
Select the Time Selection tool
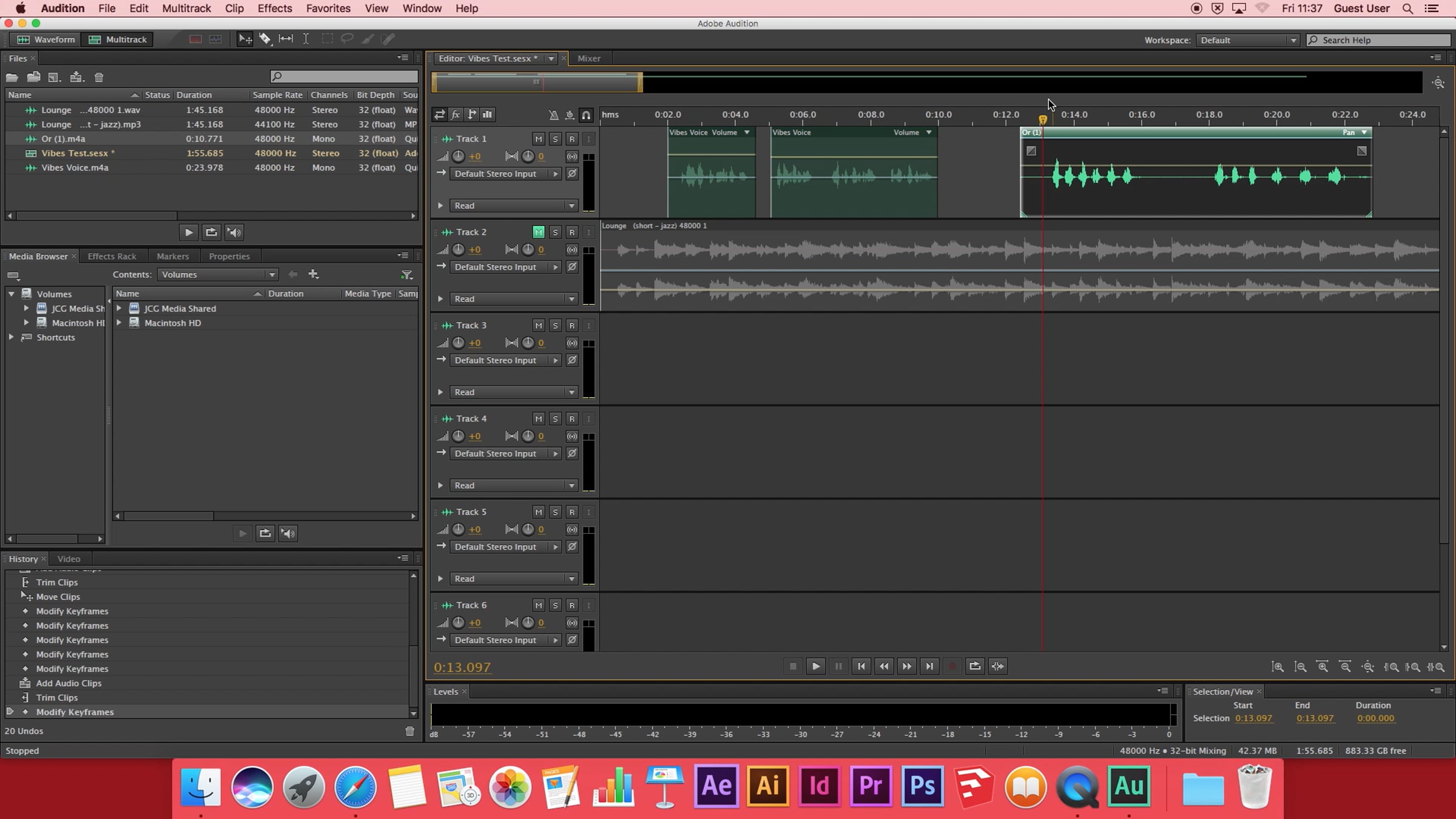pos(306,39)
